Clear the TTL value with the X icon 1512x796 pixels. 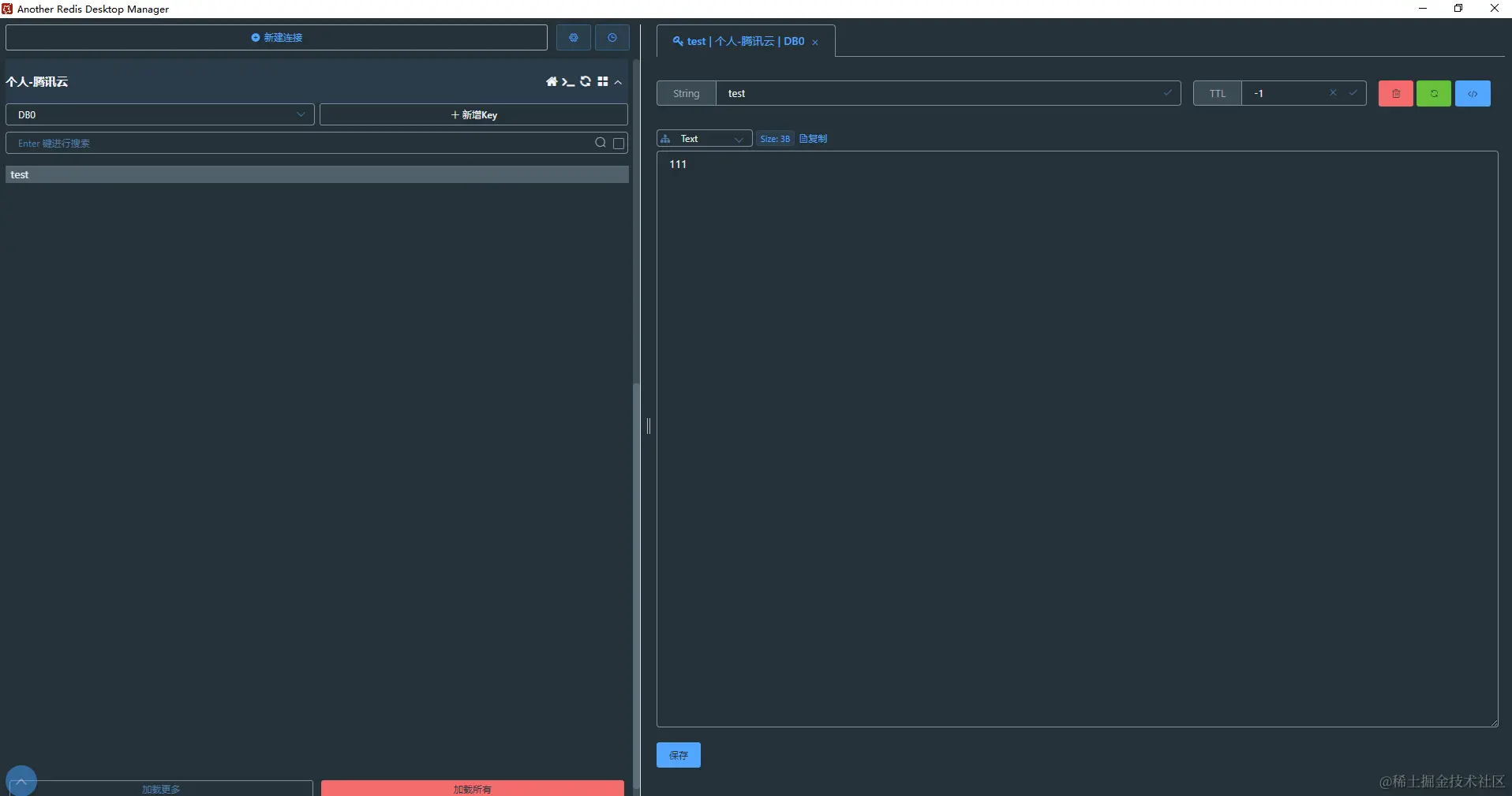[1333, 93]
